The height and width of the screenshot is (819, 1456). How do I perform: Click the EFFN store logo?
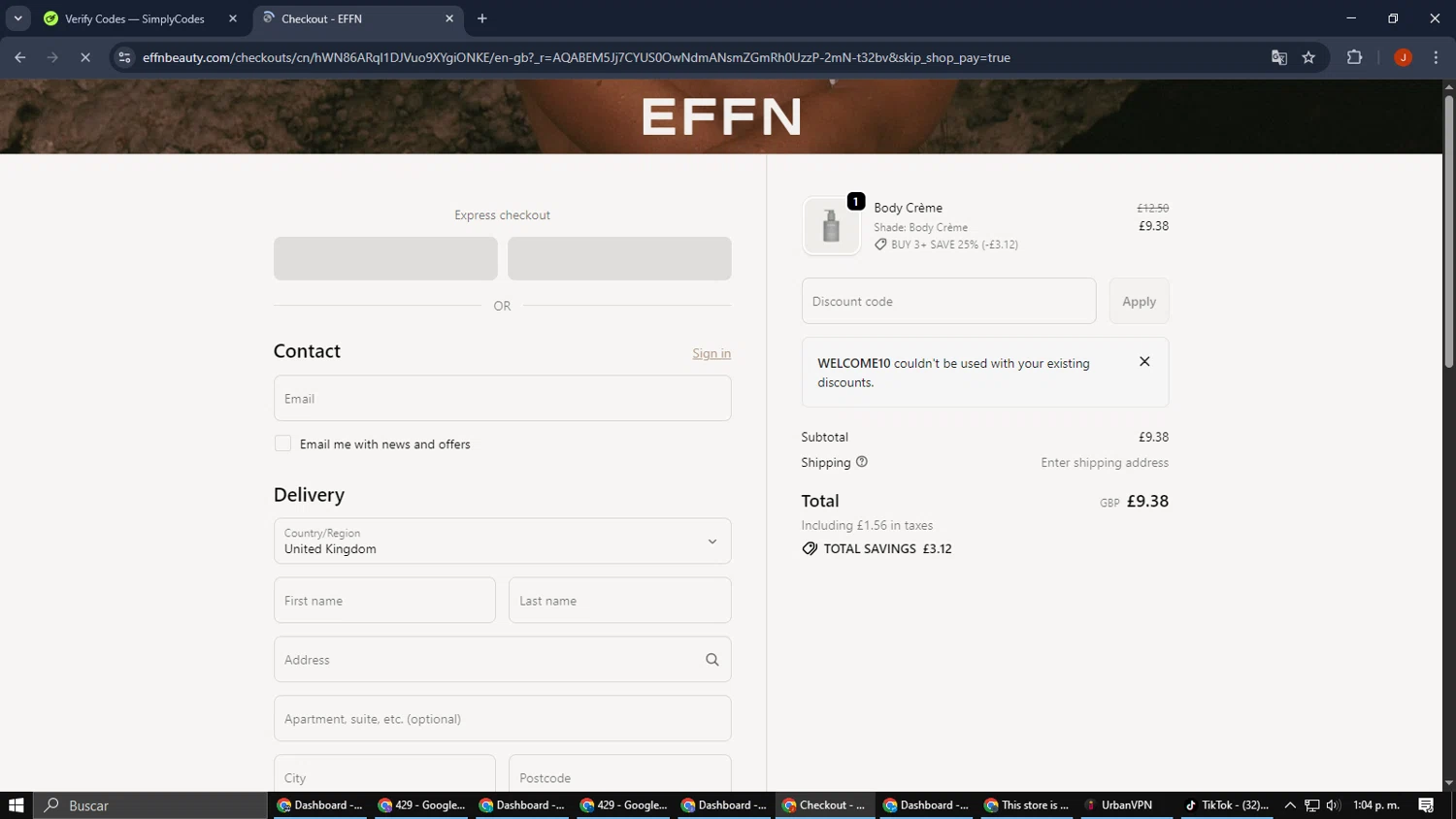coord(721,116)
